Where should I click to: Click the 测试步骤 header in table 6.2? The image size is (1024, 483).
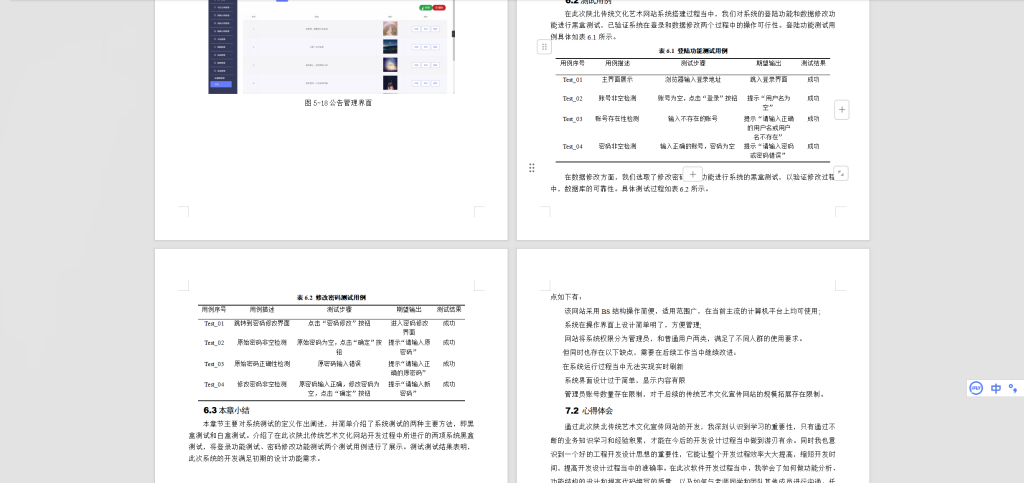coord(339,309)
